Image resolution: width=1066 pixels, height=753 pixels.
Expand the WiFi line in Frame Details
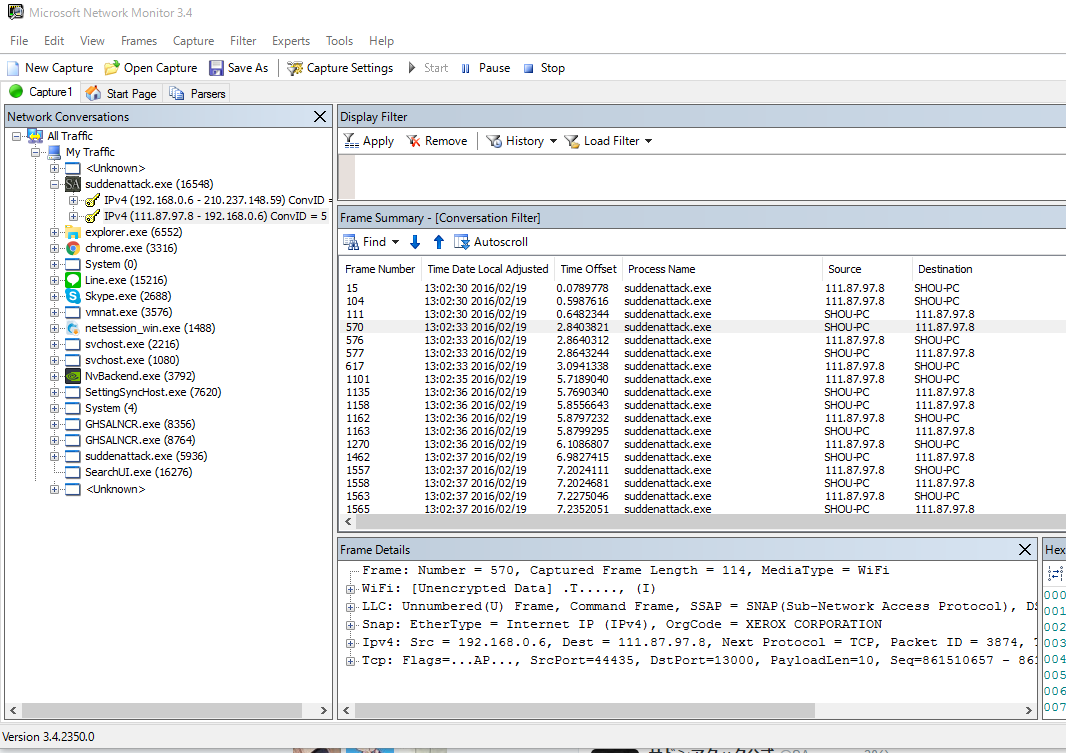351,589
